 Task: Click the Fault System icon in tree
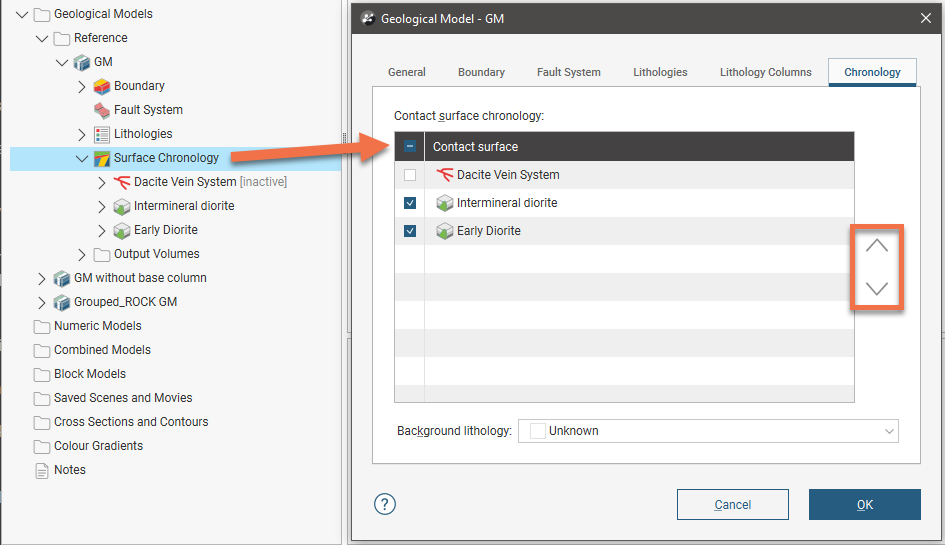[x=102, y=110]
